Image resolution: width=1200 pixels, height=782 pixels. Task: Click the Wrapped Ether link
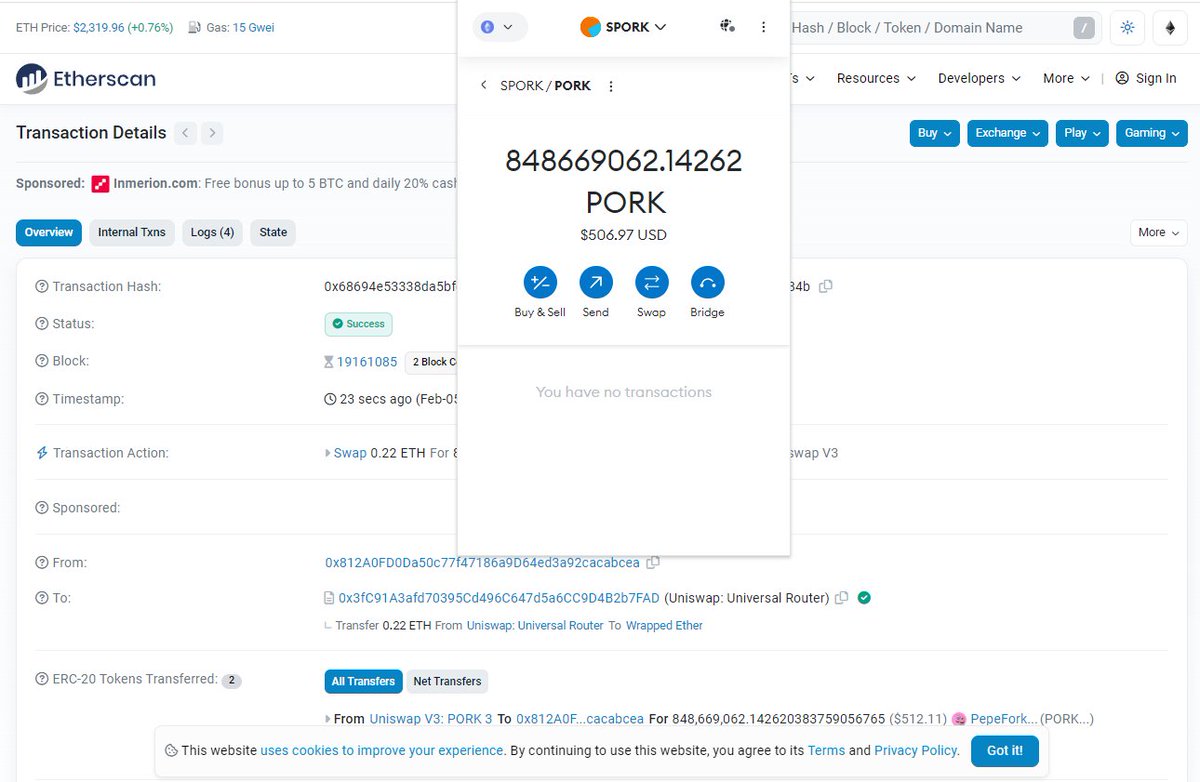coord(664,625)
